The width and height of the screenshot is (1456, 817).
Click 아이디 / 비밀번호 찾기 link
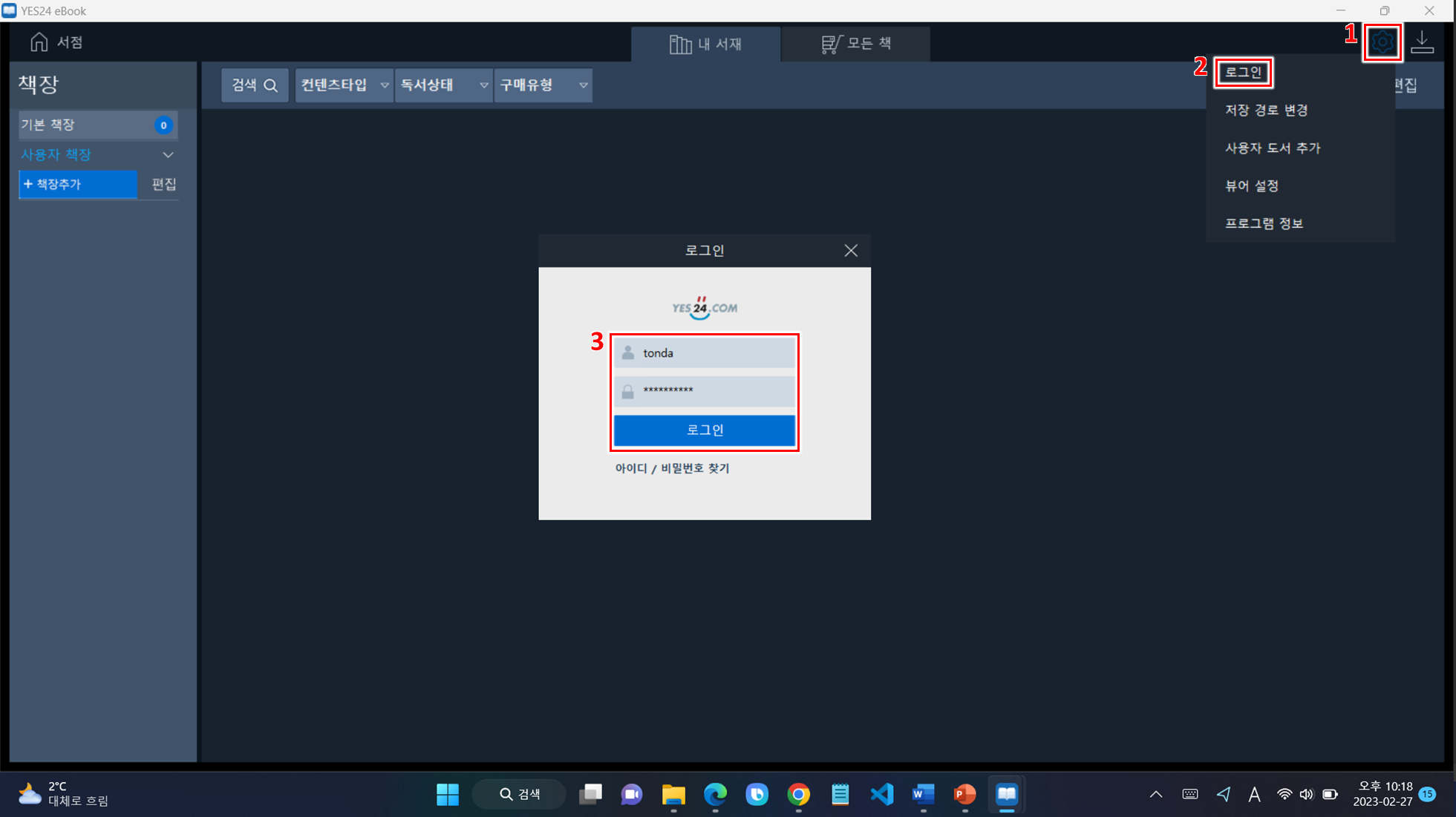click(672, 468)
